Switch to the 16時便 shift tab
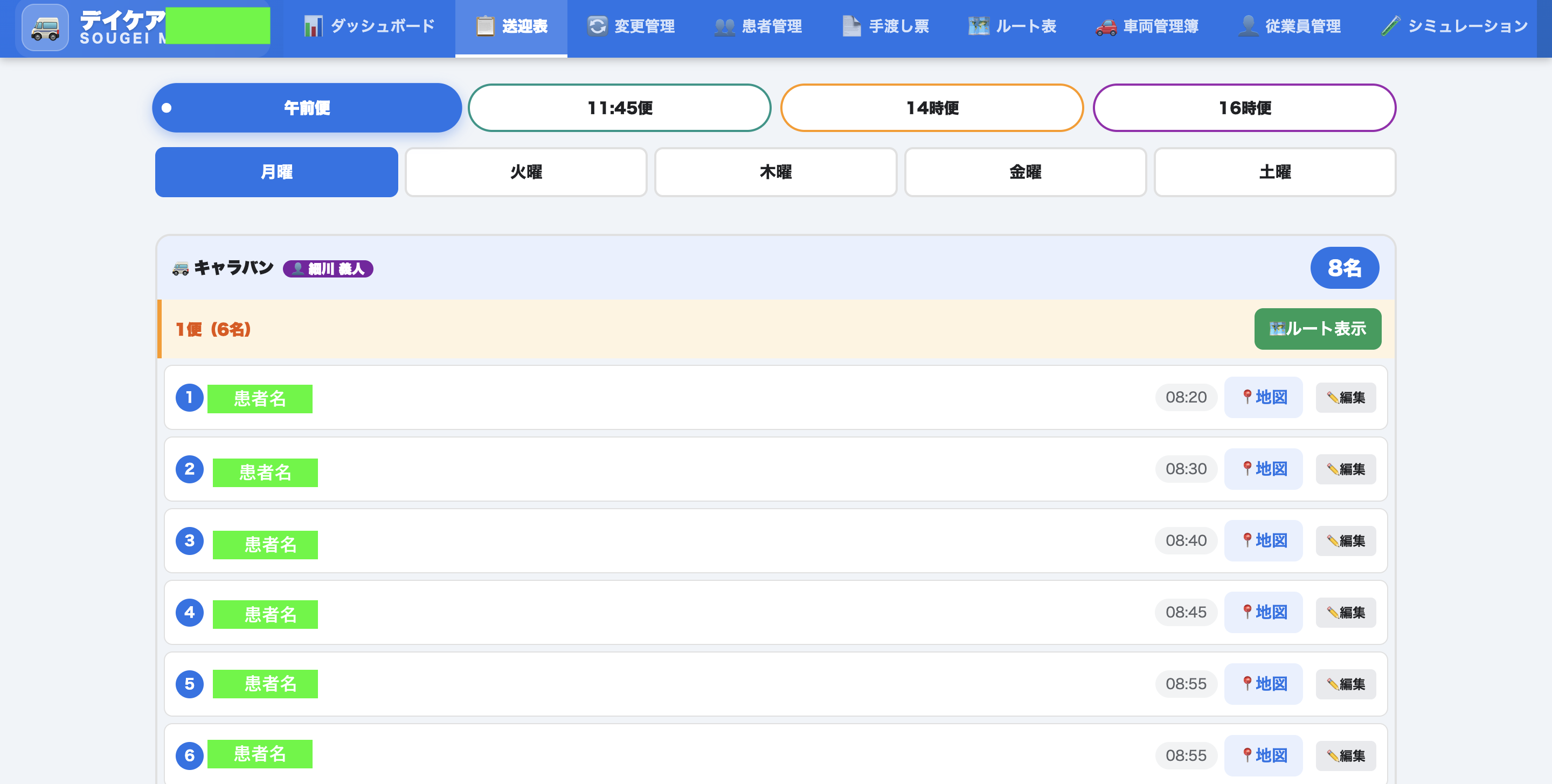The width and height of the screenshot is (1552, 784). (1244, 108)
